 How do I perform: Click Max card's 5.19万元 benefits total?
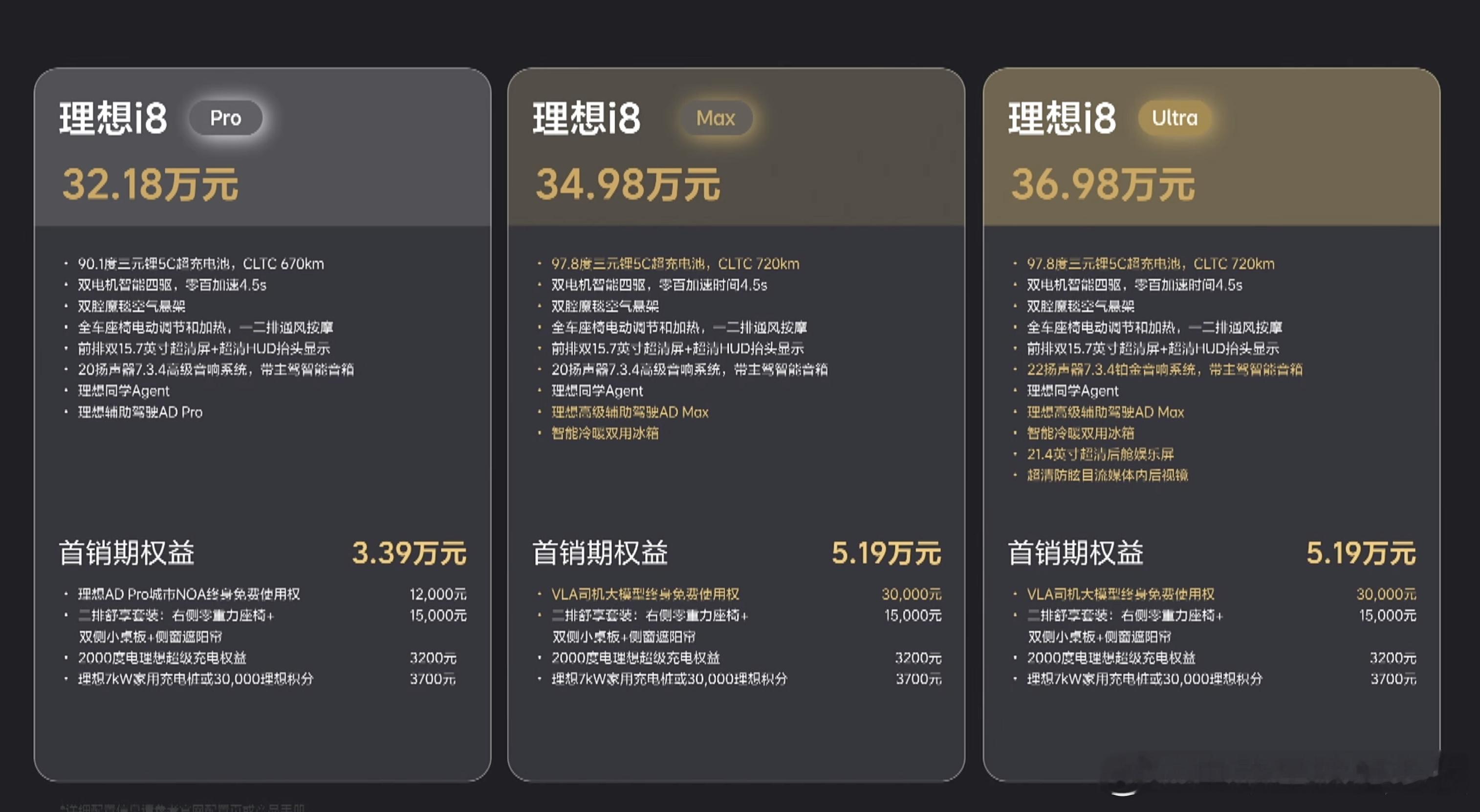[887, 553]
